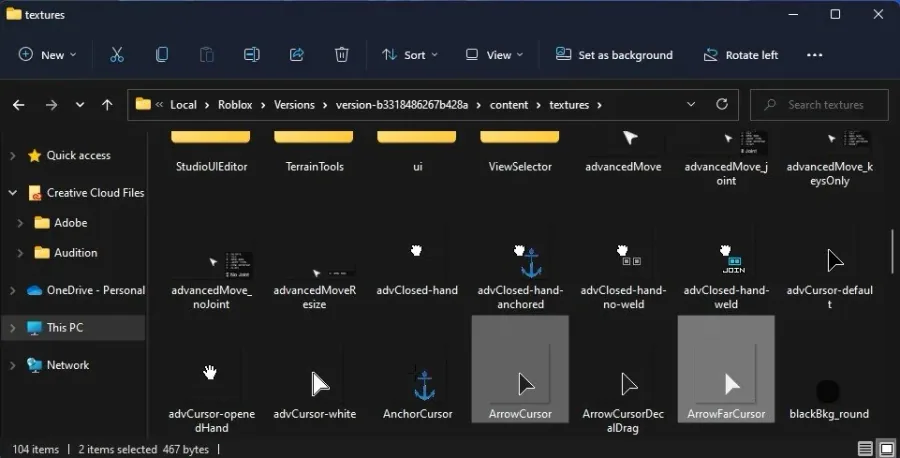Click the Cut scissors icon
Image resolution: width=900 pixels, height=458 pixels.
click(x=117, y=55)
